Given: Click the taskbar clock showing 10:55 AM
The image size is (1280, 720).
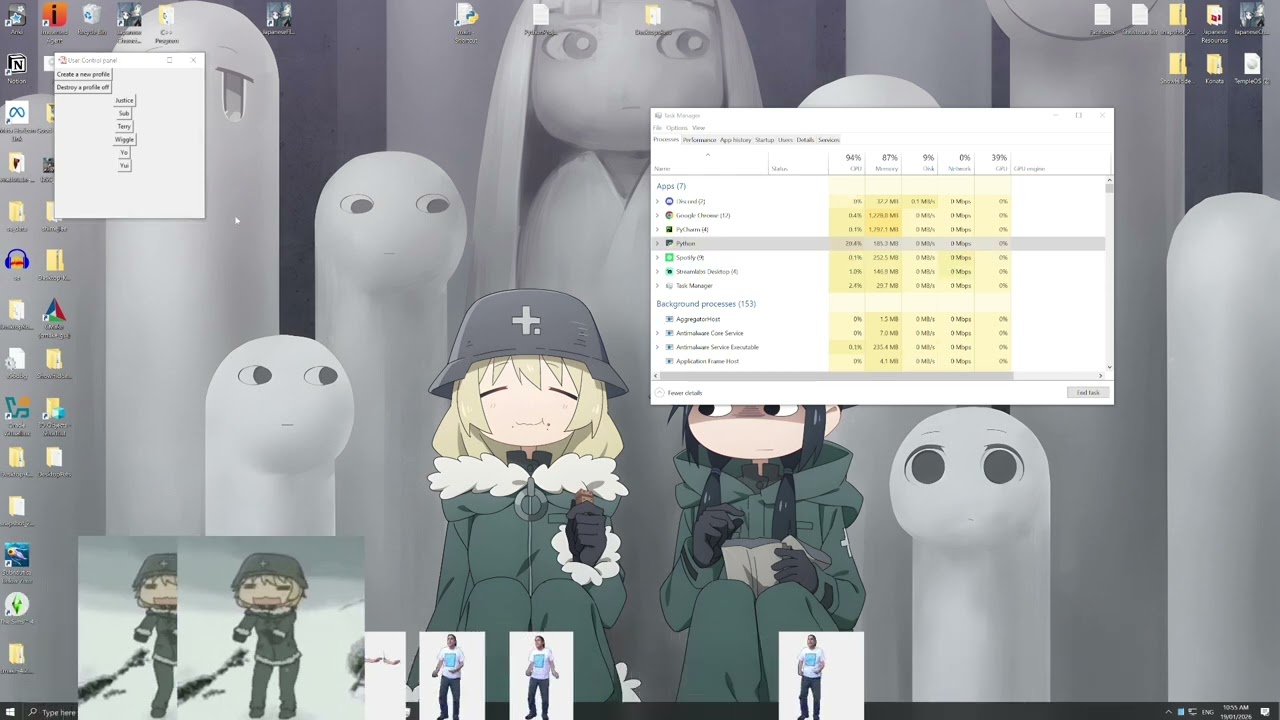Looking at the screenshot, I should coord(1236,712).
